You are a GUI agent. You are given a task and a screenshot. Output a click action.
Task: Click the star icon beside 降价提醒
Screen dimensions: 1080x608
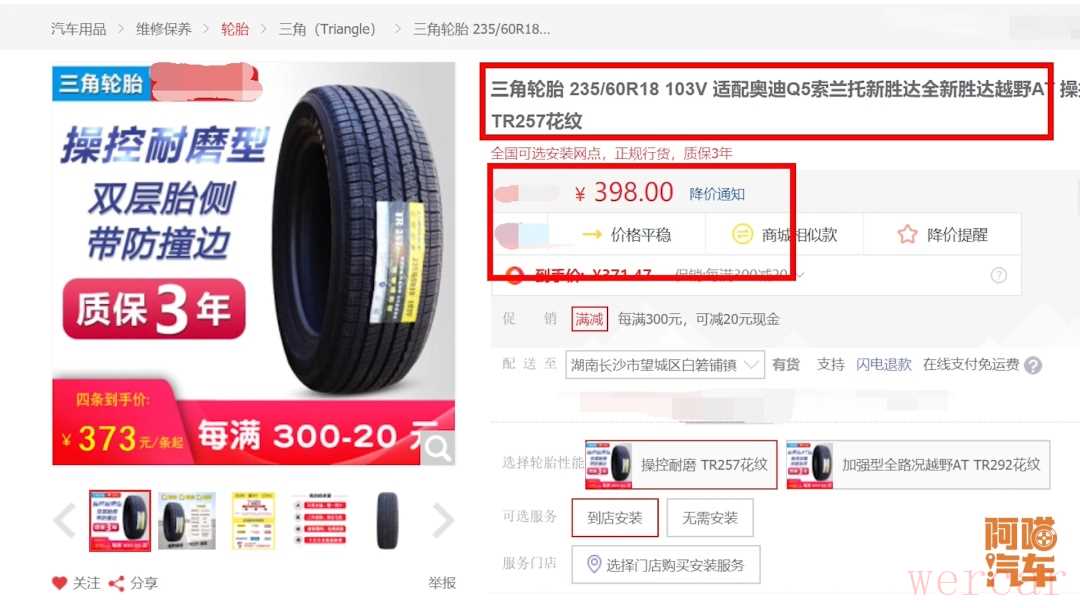click(907, 235)
